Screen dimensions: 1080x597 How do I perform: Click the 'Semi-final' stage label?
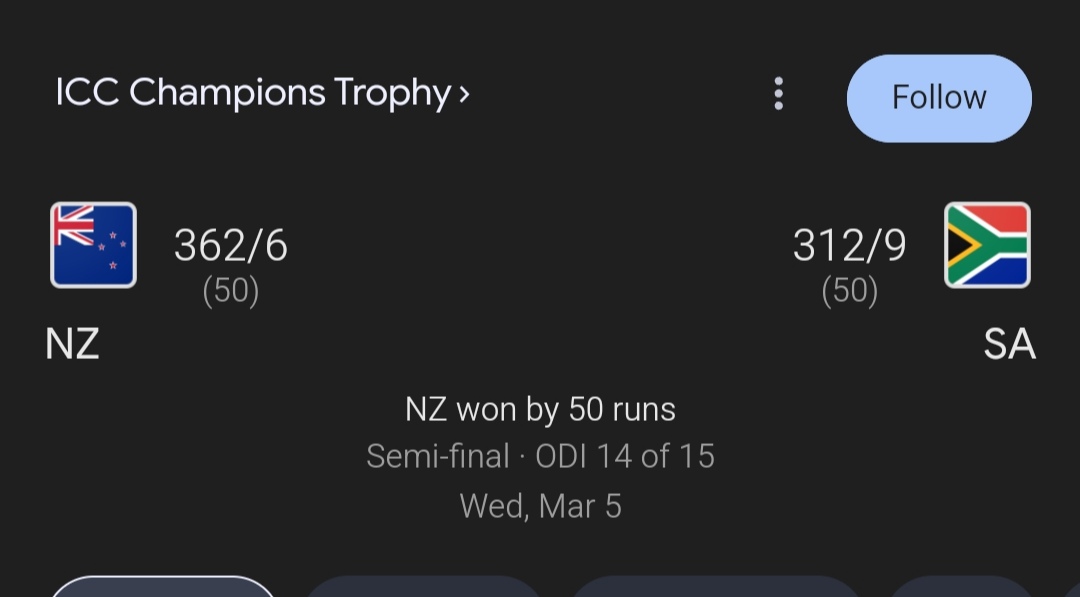(x=438, y=457)
